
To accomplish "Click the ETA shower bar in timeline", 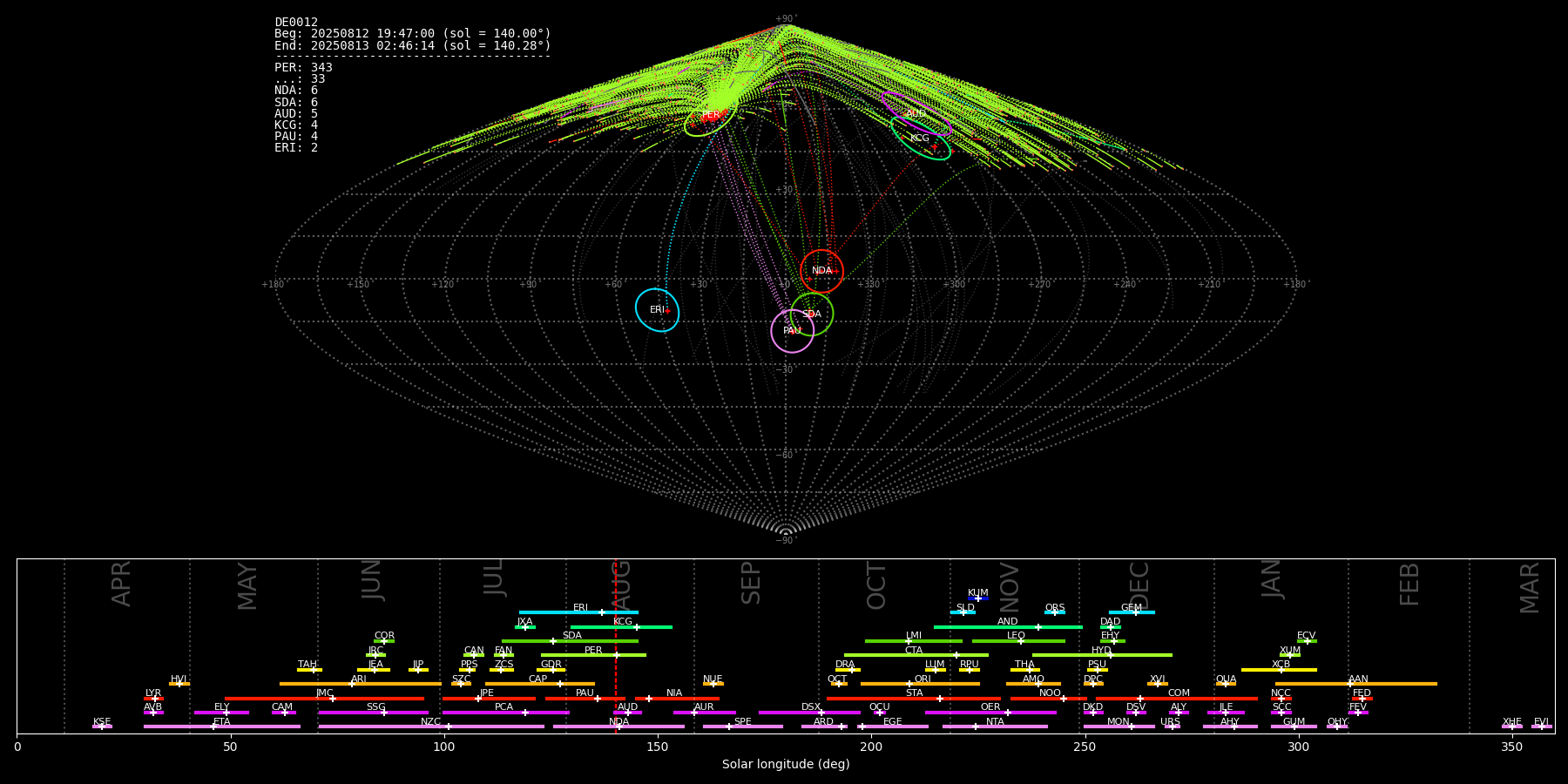I will click(222, 727).
